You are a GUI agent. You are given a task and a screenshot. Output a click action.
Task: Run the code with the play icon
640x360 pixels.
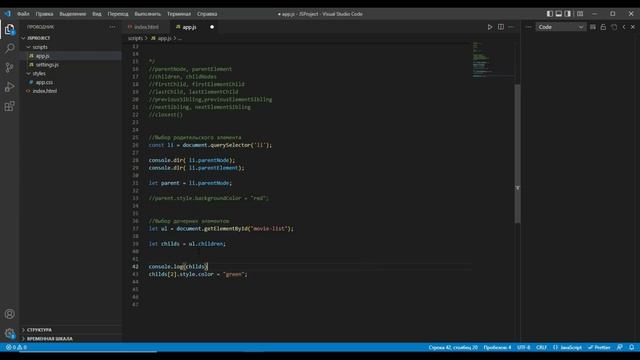coord(490,27)
